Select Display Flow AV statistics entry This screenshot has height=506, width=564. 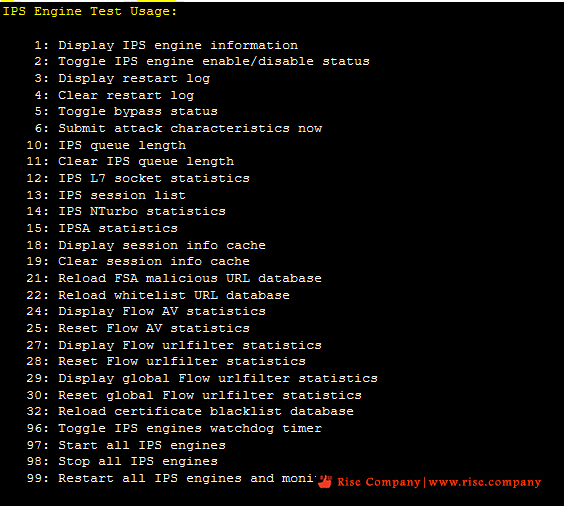click(x=146, y=311)
